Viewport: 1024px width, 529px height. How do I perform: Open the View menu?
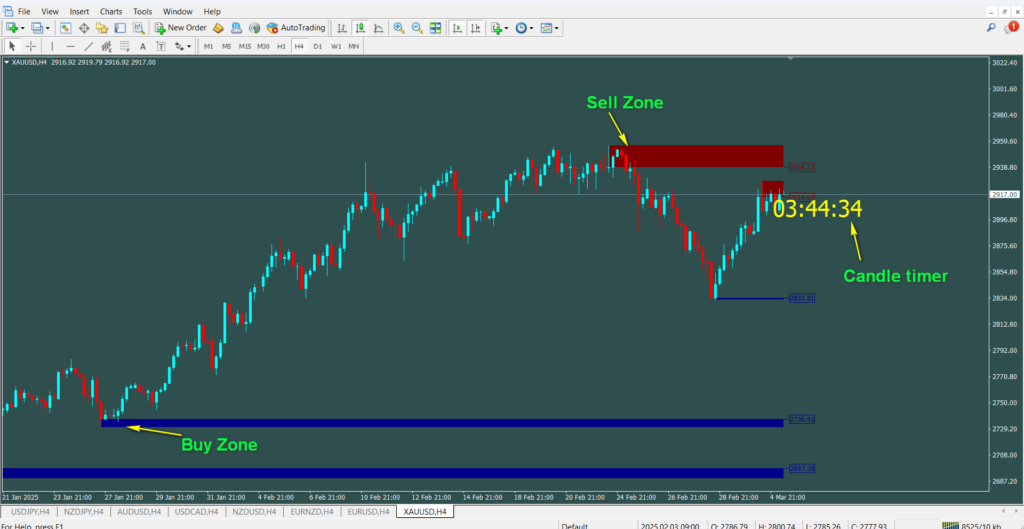point(50,12)
